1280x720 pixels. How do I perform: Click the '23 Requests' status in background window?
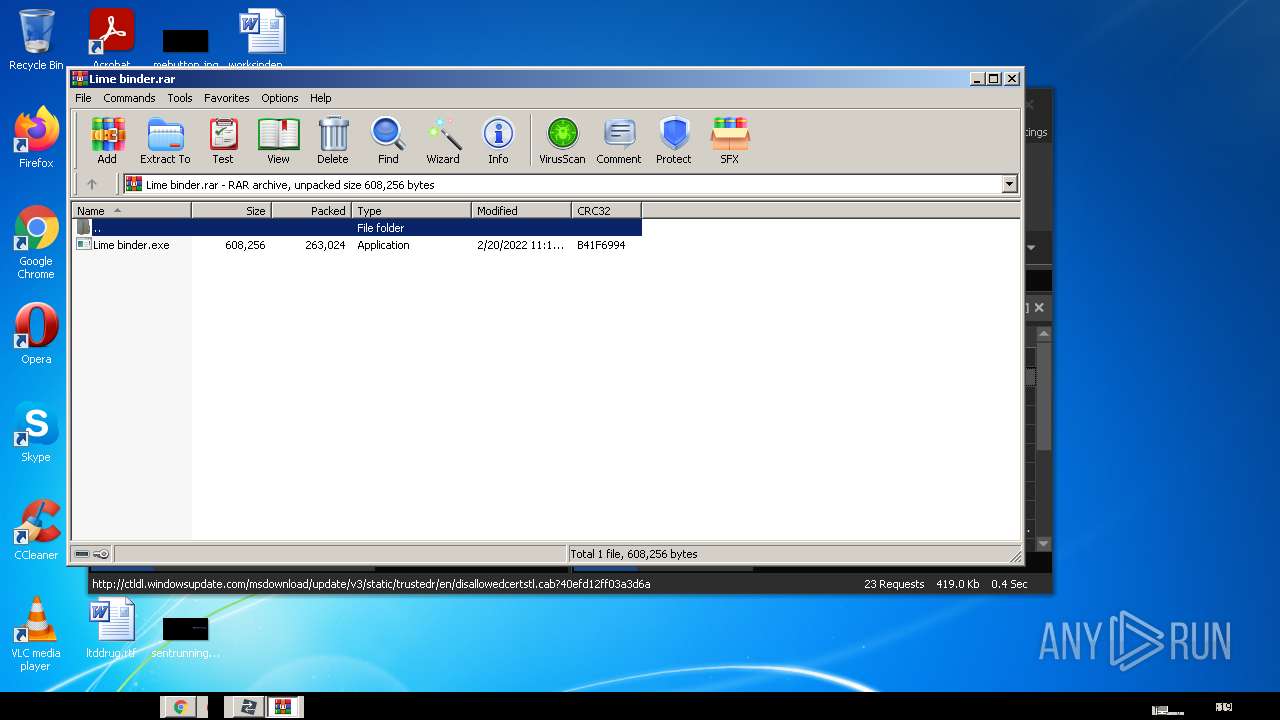[894, 584]
